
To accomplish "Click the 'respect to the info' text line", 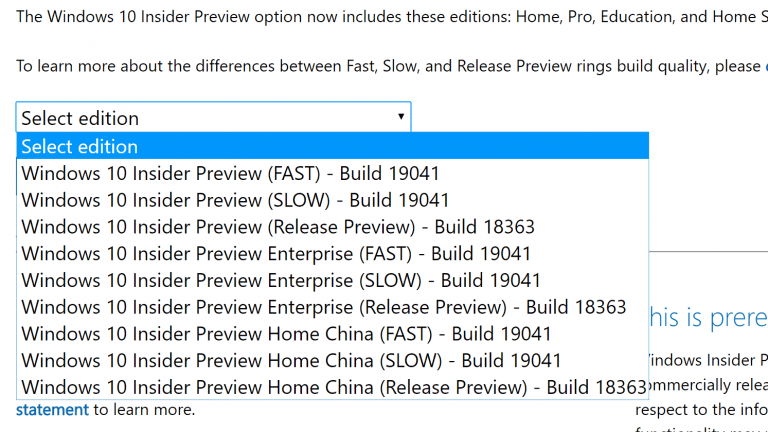I will coord(702,407).
